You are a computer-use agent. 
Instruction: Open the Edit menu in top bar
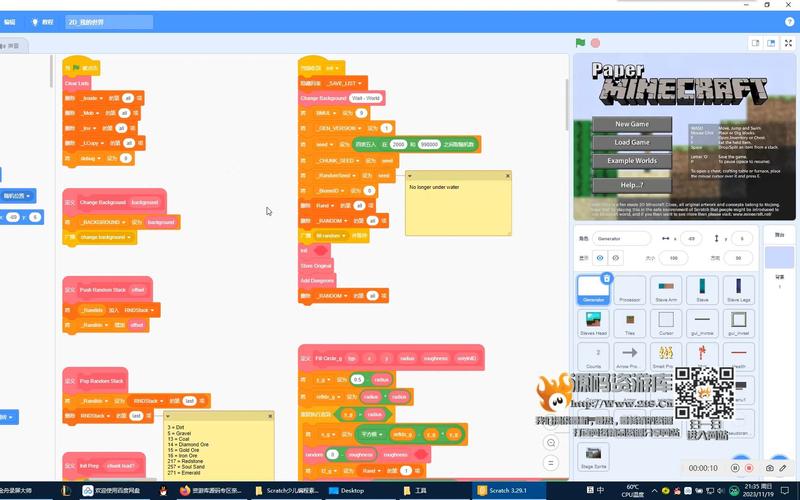tap(10, 22)
